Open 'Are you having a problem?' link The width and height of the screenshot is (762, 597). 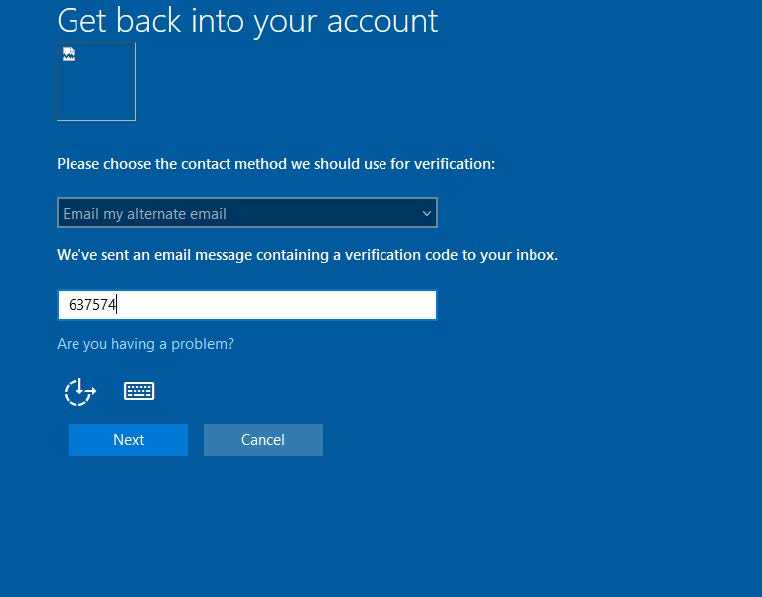(145, 344)
